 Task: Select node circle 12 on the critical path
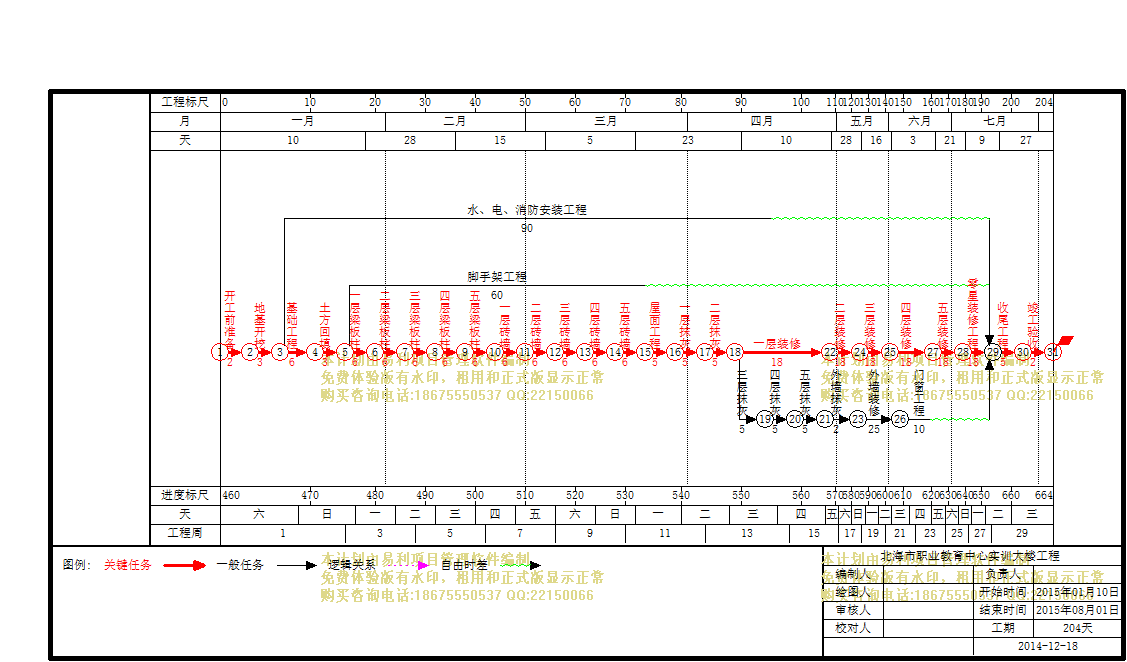(555, 352)
